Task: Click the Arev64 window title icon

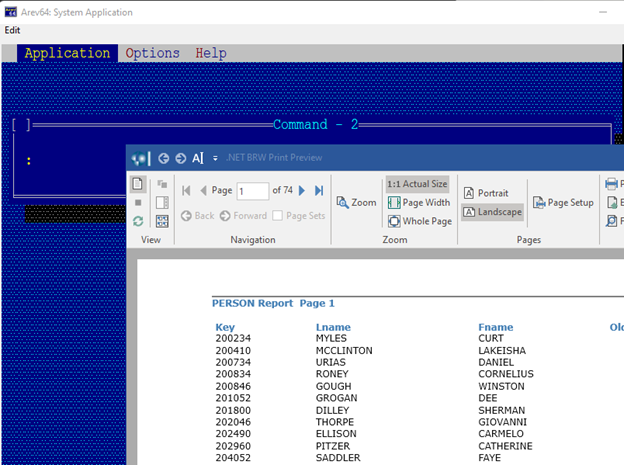Action: click(x=10, y=12)
